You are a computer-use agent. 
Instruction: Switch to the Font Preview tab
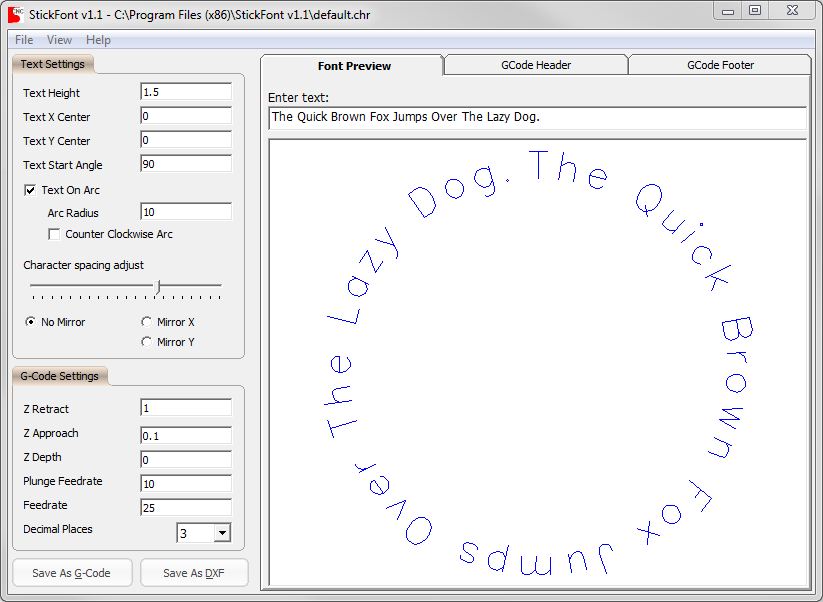pyautogui.click(x=354, y=66)
